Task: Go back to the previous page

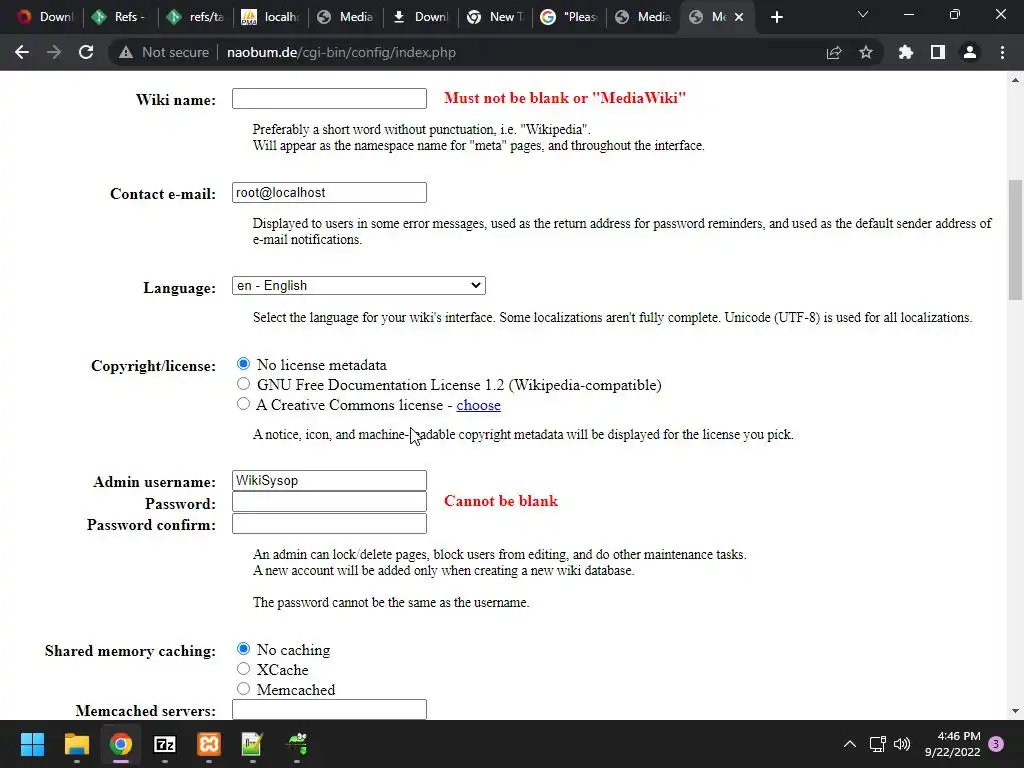Action: 22,52
